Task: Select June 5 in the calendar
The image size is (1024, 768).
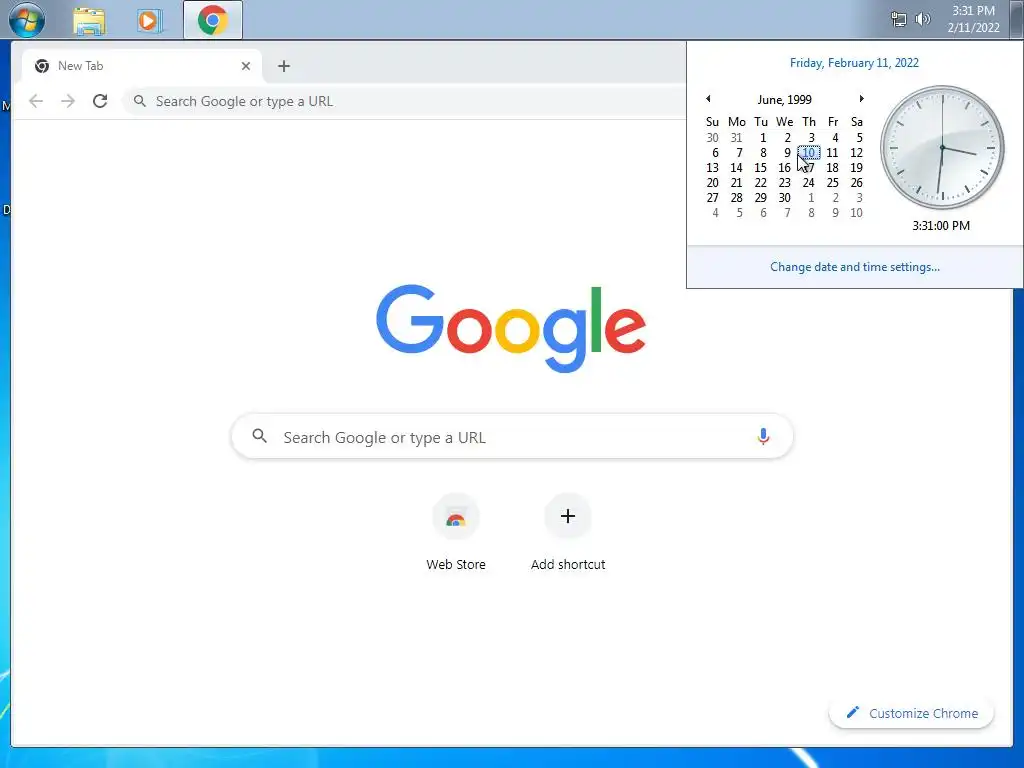Action: pyautogui.click(x=859, y=138)
